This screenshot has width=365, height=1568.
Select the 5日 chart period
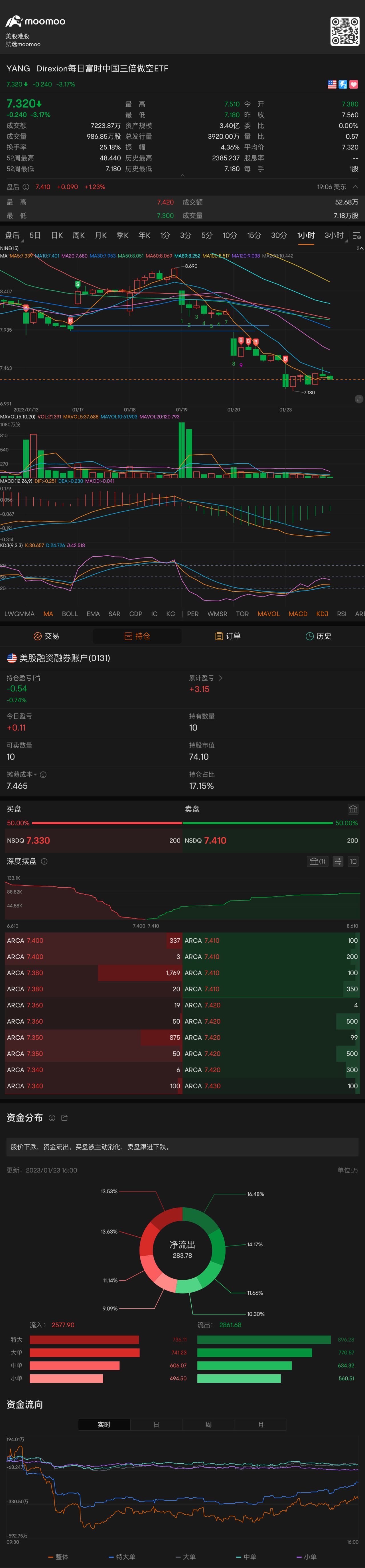[x=35, y=236]
